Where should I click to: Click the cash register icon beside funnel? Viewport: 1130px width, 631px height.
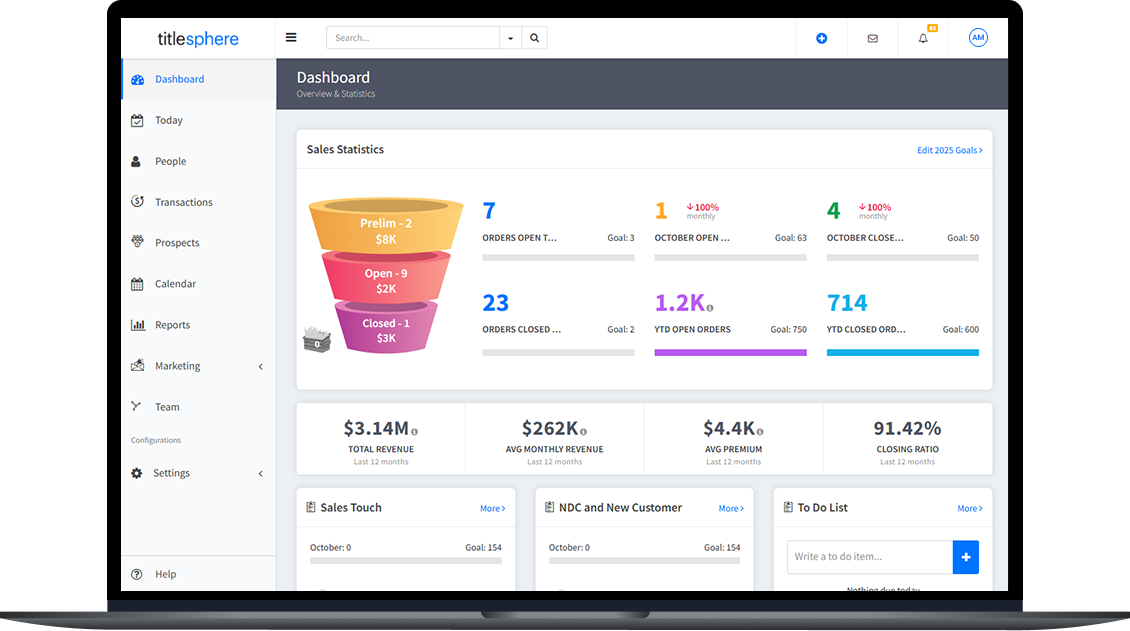[x=317, y=339]
